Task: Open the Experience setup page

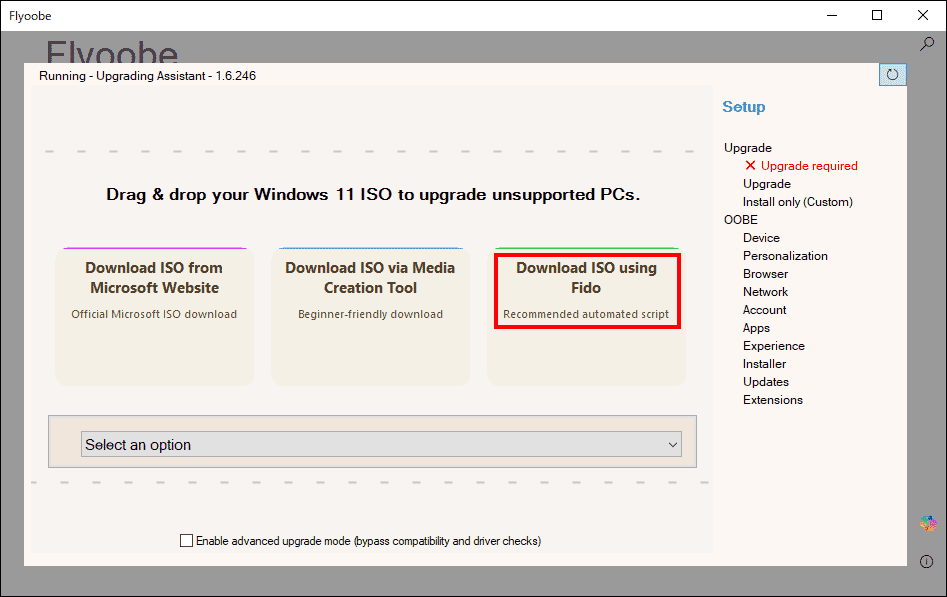Action: [x=774, y=346]
